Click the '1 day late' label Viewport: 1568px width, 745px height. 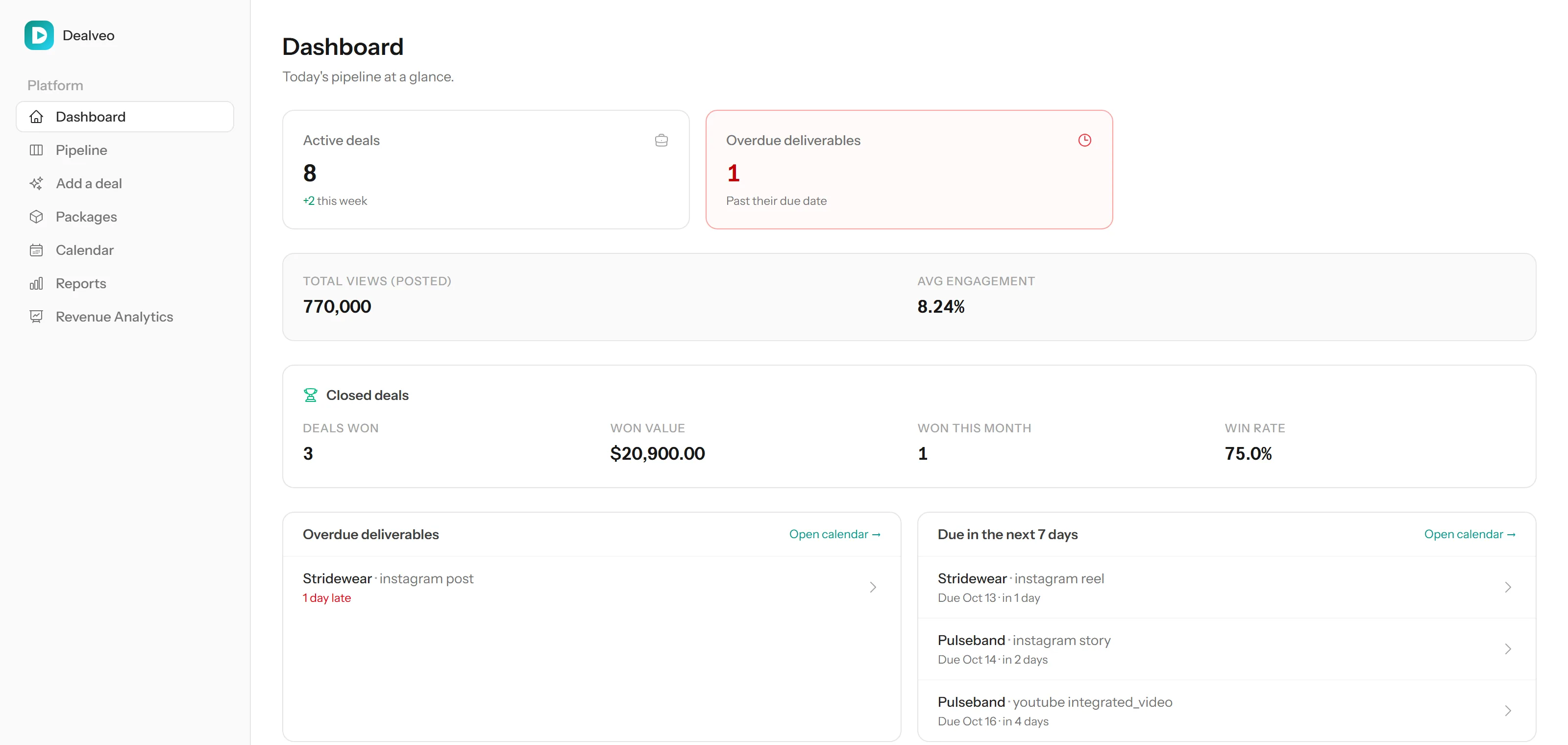(327, 598)
